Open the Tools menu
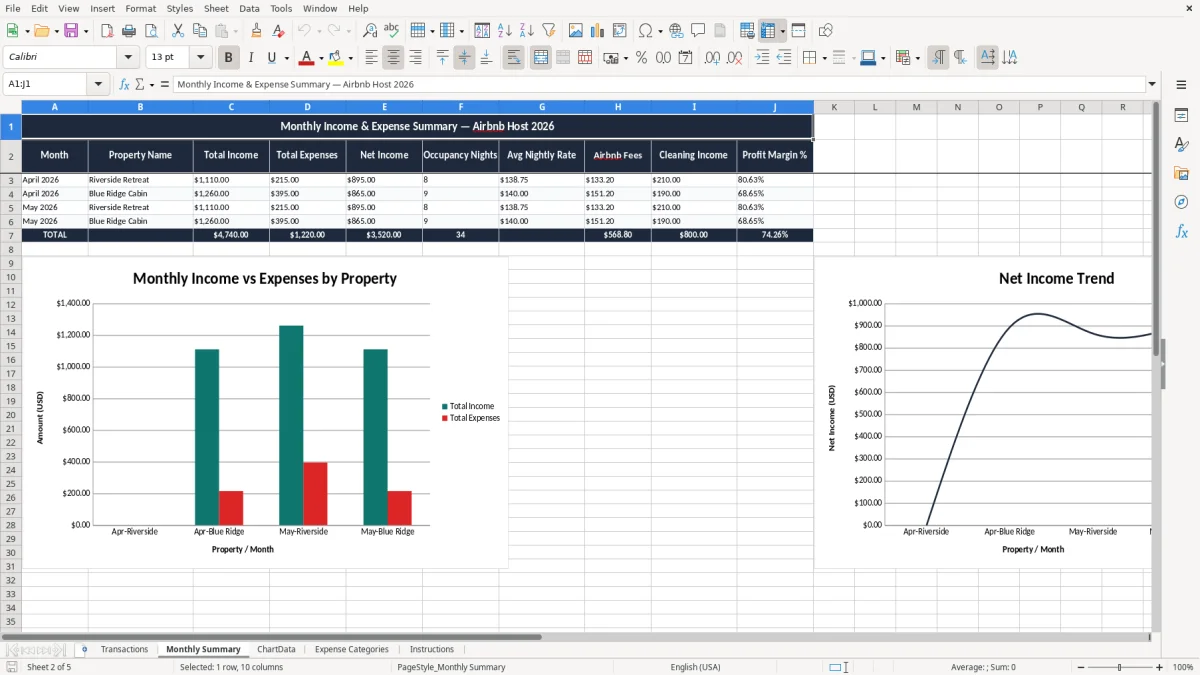This screenshot has height=675, width=1200. click(x=281, y=8)
